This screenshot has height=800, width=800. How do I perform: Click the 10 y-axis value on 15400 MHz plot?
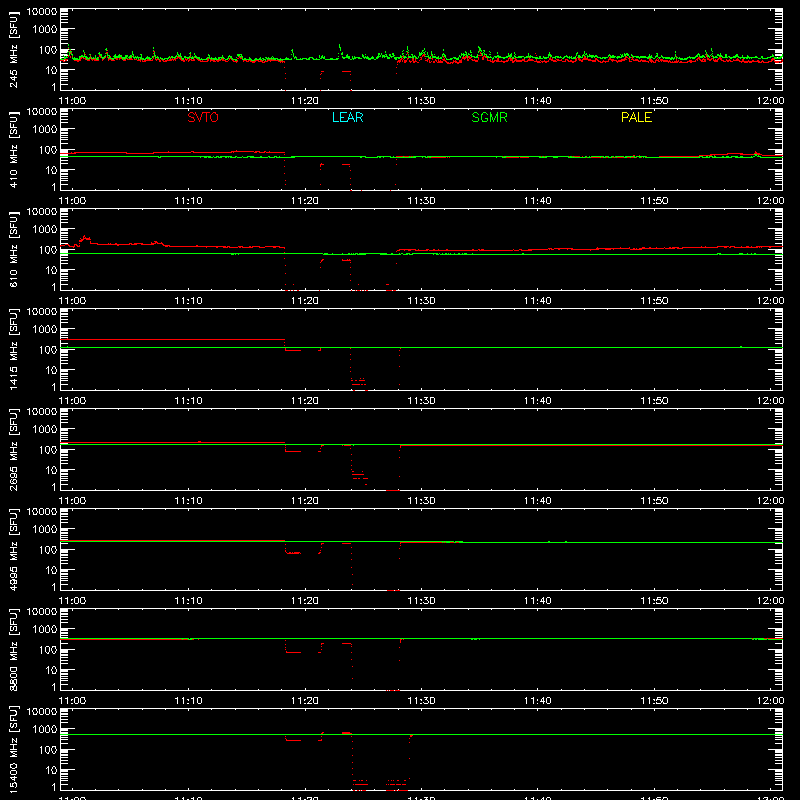(52, 770)
